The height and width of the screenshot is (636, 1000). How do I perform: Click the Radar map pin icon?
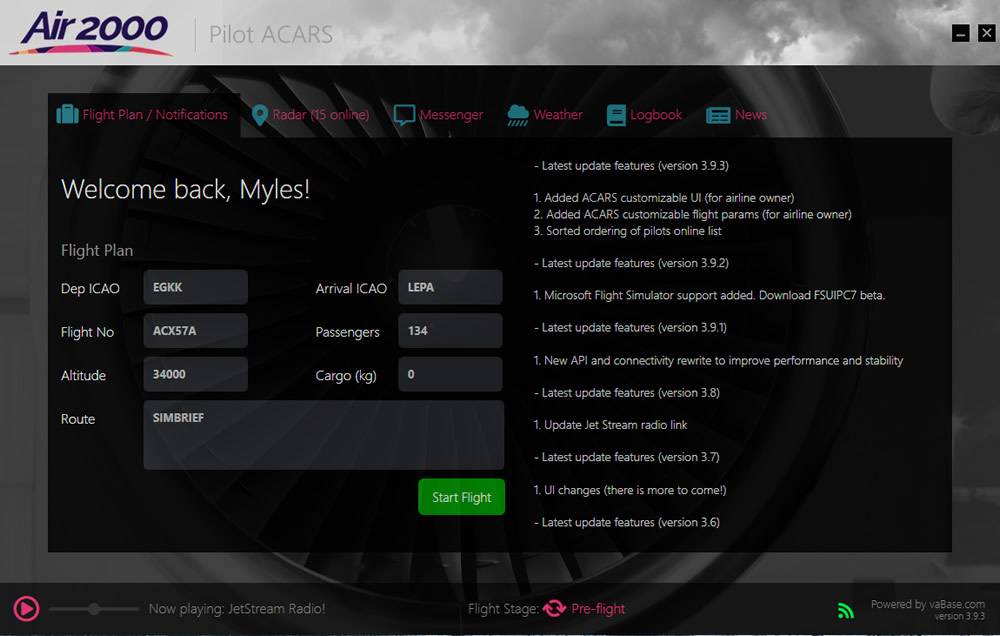pos(260,115)
